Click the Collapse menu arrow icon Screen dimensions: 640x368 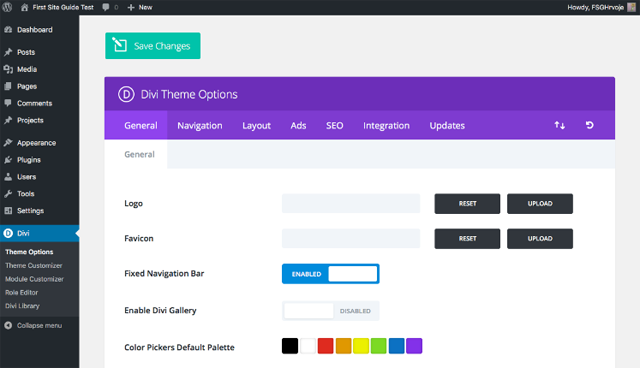(x=8, y=325)
